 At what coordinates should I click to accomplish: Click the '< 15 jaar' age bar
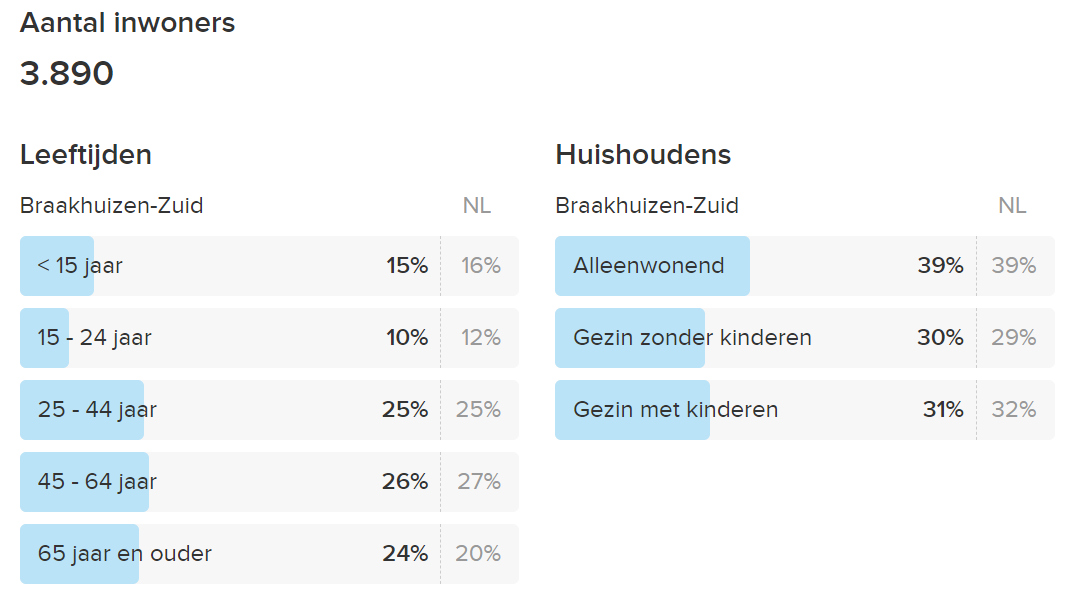tap(269, 266)
